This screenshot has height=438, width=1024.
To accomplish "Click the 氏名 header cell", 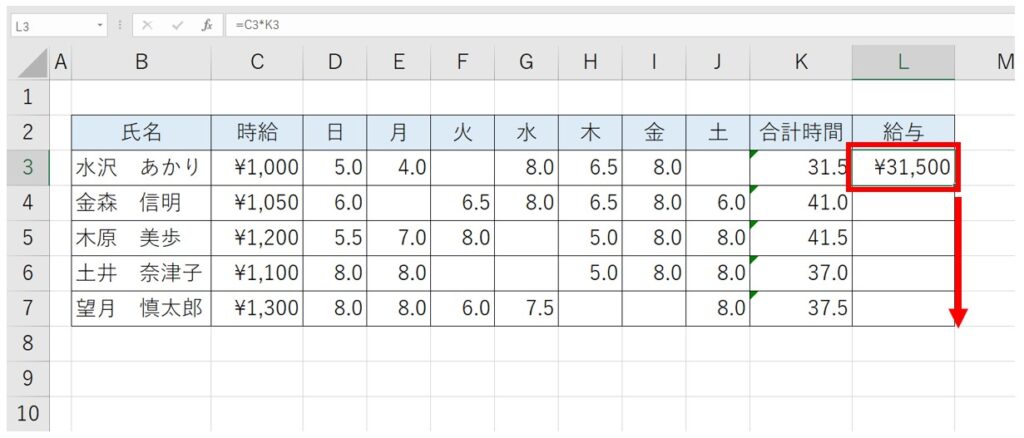I will [x=141, y=131].
